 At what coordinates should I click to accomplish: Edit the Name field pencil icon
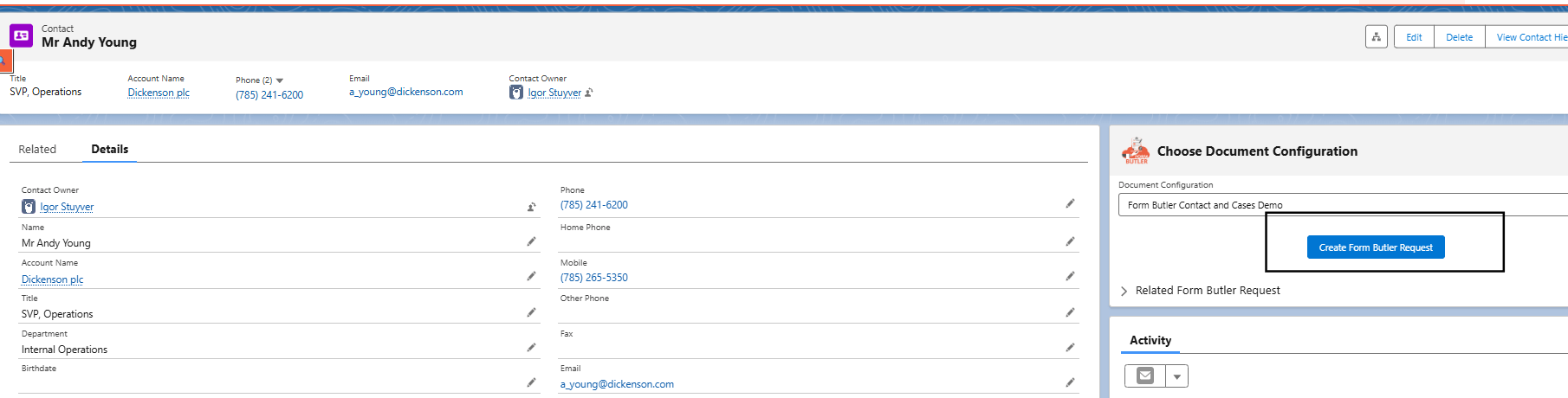(x=531, y=241)
